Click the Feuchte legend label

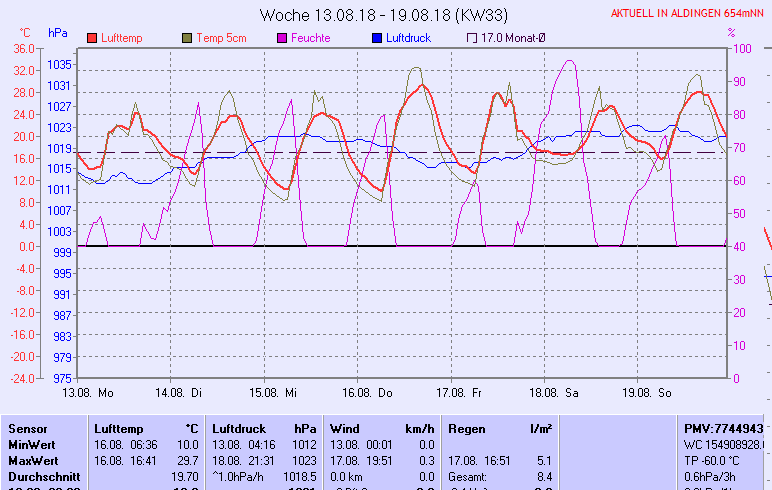click(310, 38)
